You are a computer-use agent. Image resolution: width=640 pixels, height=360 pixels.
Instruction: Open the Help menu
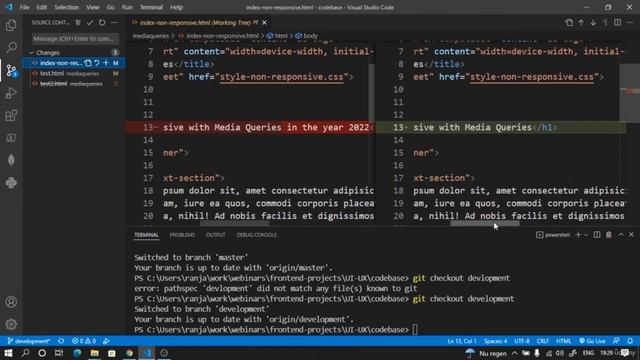click(x=176, y=7)
